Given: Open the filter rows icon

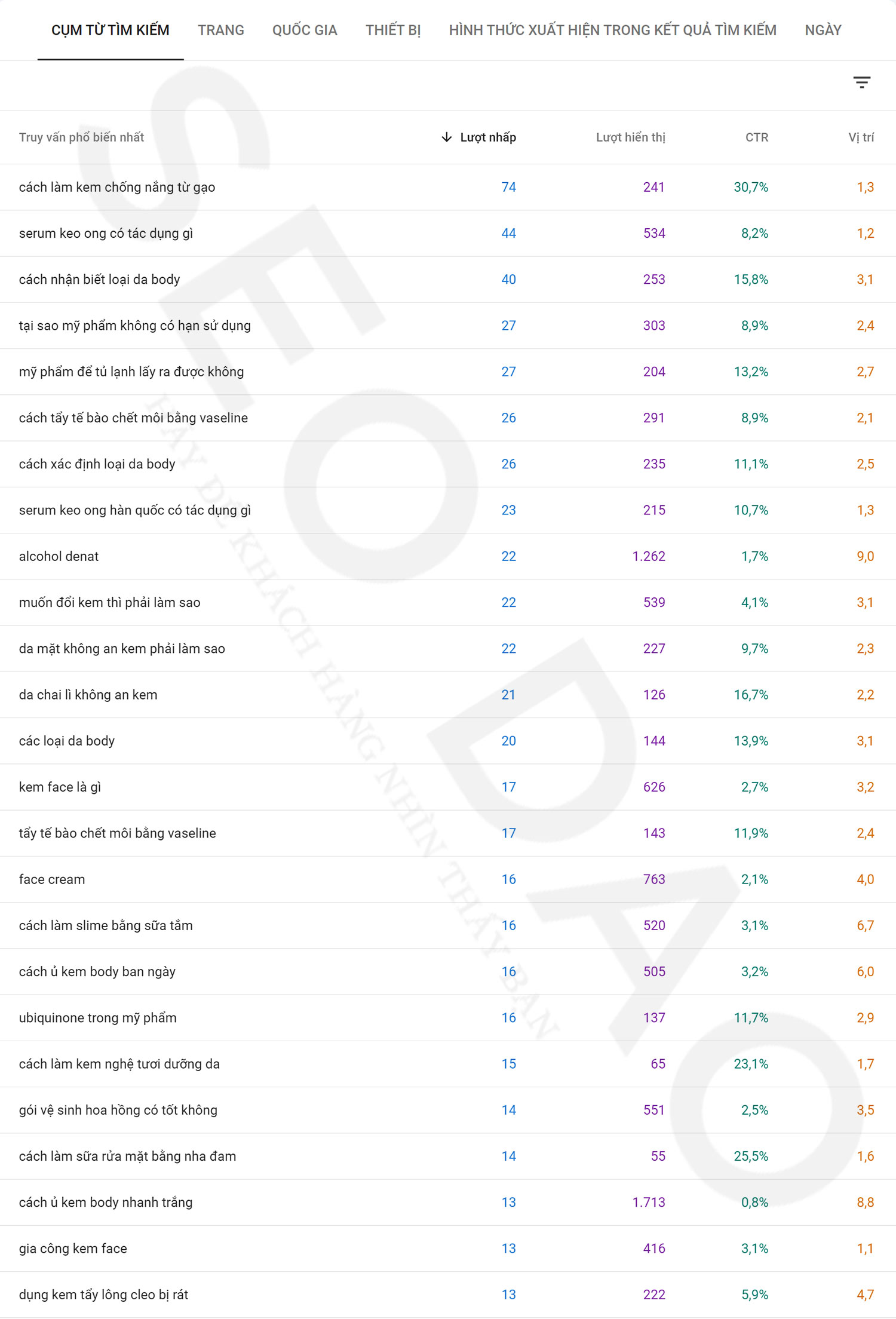Looking at the screenshot, I should pos(861,82).
